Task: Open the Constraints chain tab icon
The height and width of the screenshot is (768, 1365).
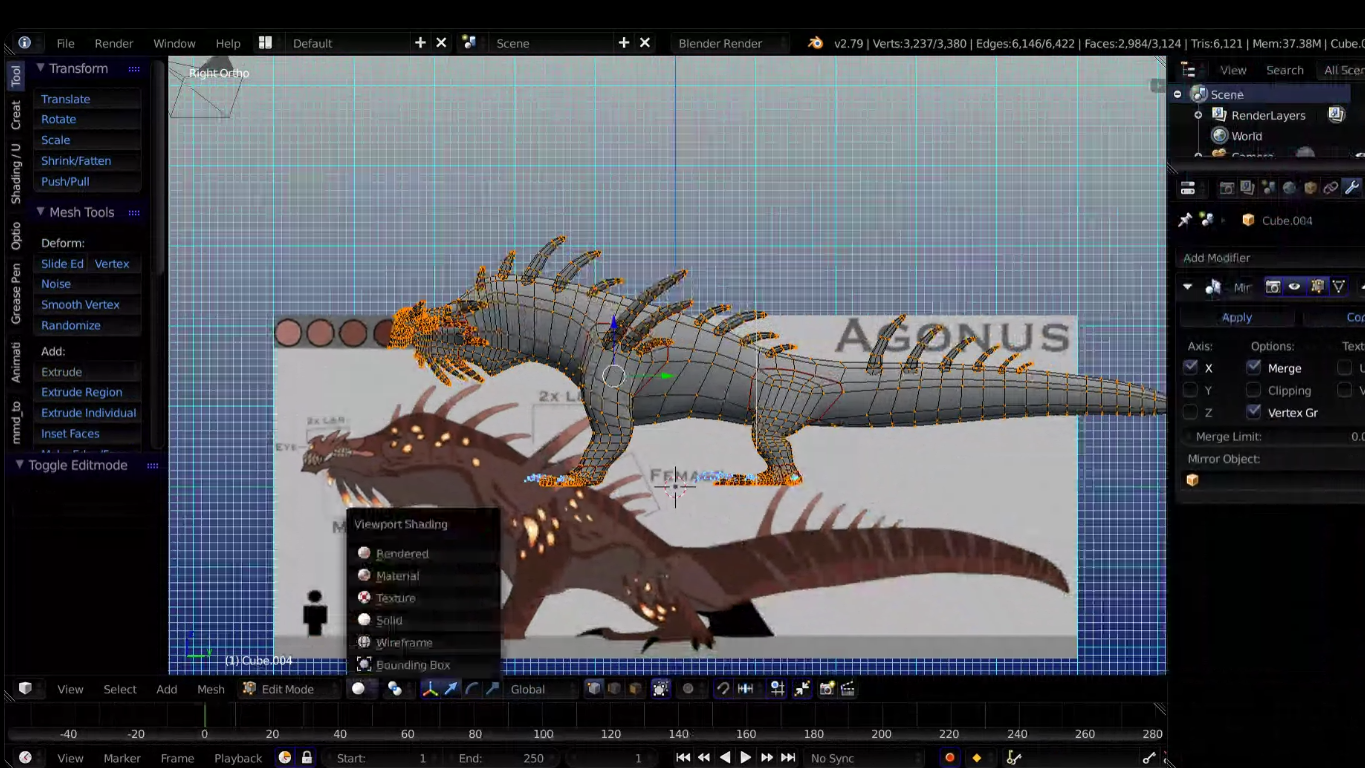Action: point(1331,188)
